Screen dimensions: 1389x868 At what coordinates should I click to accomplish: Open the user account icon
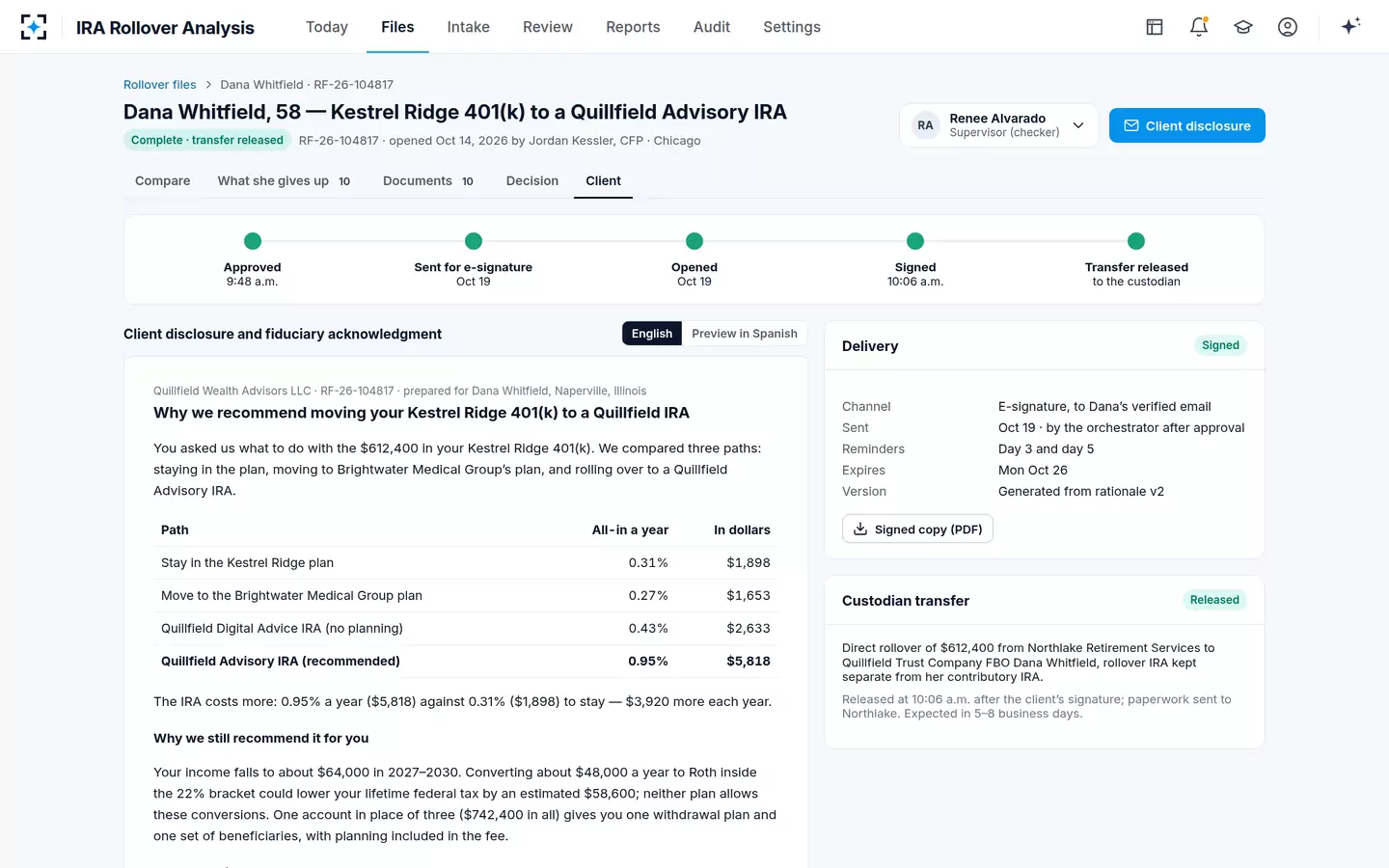1288,27
